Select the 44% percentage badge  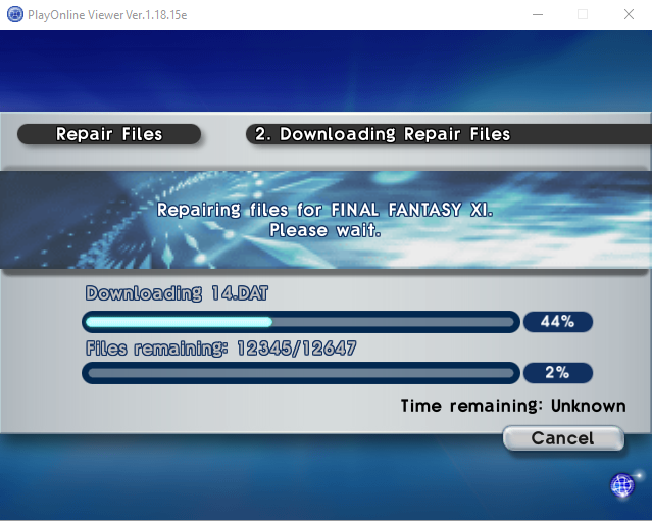click(558, 322)
